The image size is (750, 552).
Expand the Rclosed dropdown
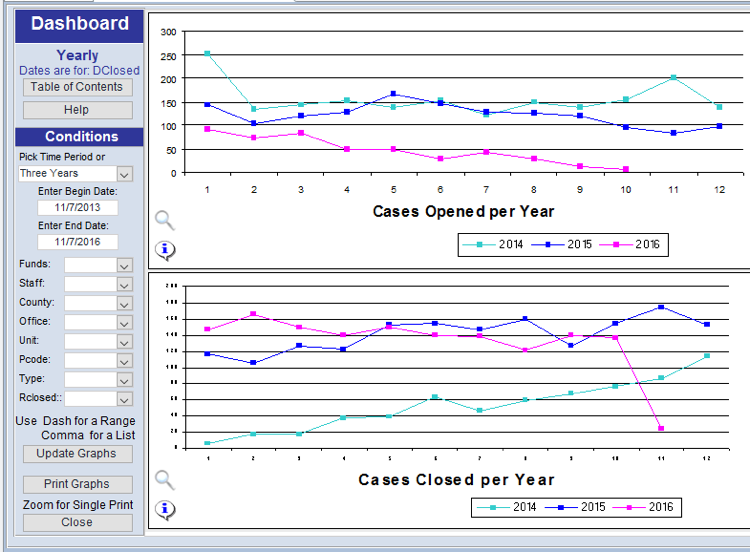tap(124, 399)
